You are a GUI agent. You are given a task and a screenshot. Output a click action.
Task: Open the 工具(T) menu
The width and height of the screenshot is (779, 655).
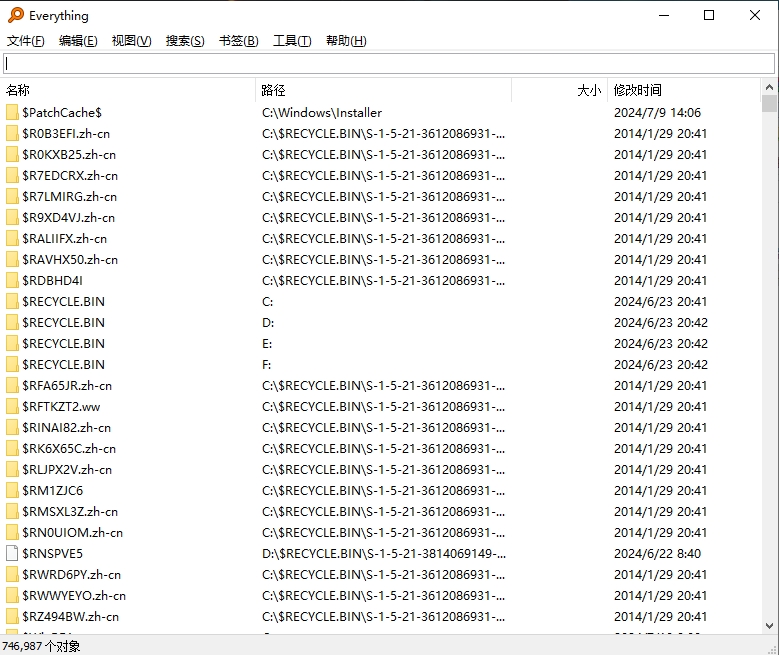point(292,41)
